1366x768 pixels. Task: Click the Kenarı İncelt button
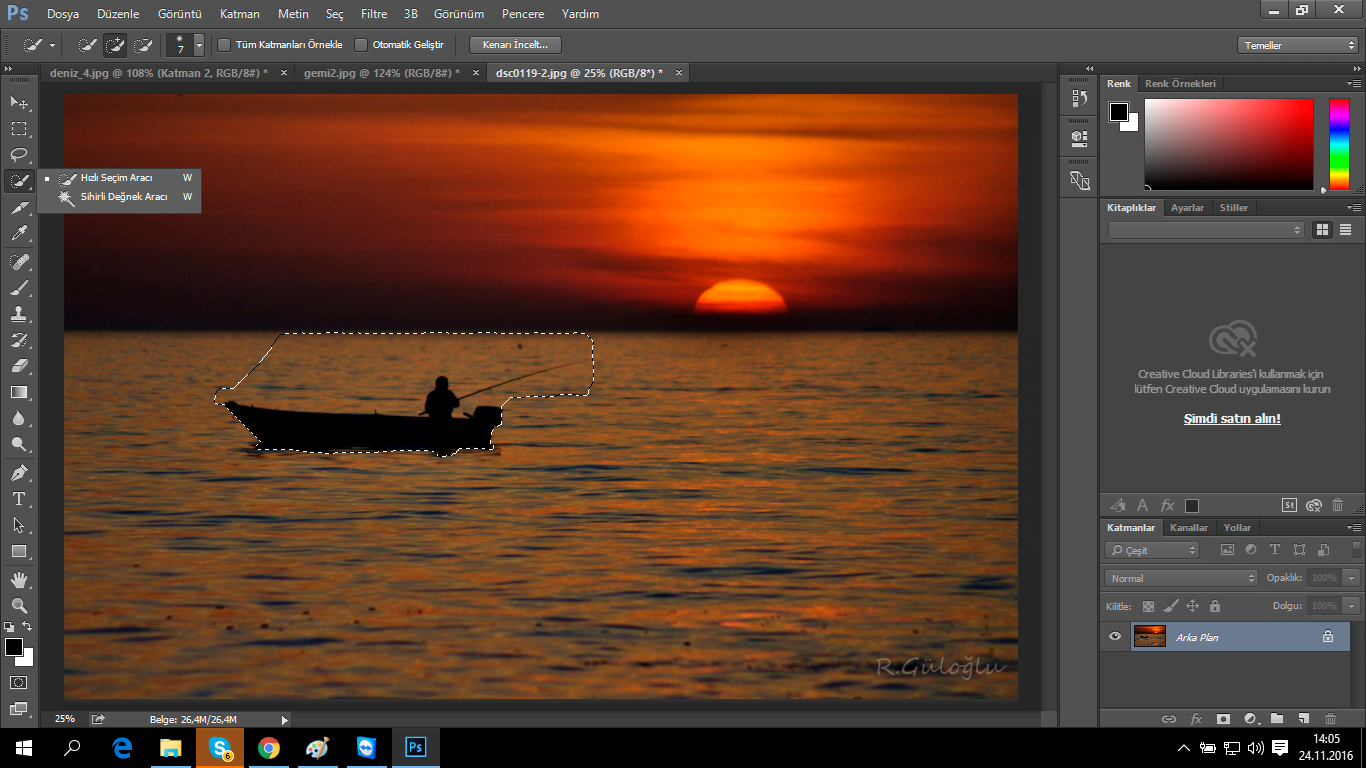[x=515, y=45]
